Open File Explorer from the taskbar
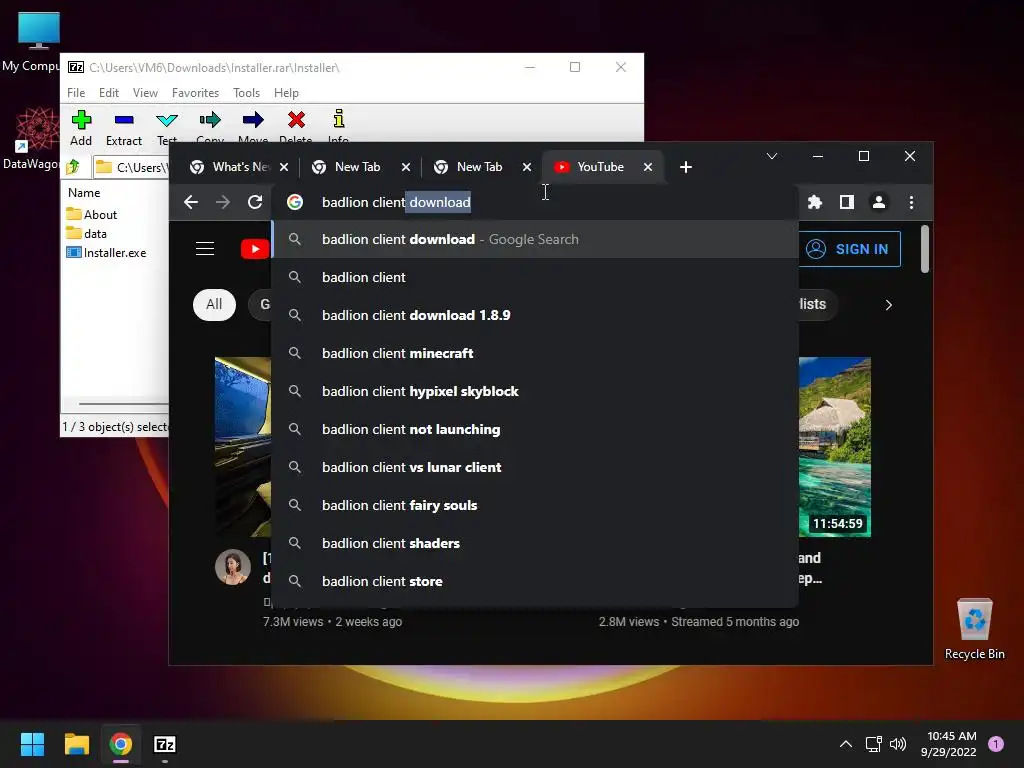This screenshot has height=768, width=1024. 76,744
